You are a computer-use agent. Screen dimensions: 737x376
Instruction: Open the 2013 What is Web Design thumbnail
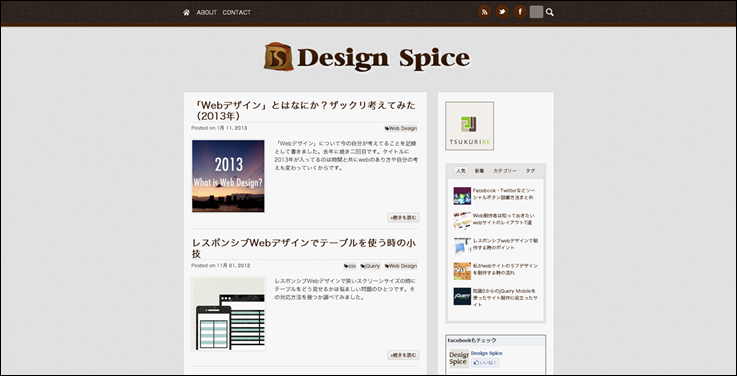(228, 176)
